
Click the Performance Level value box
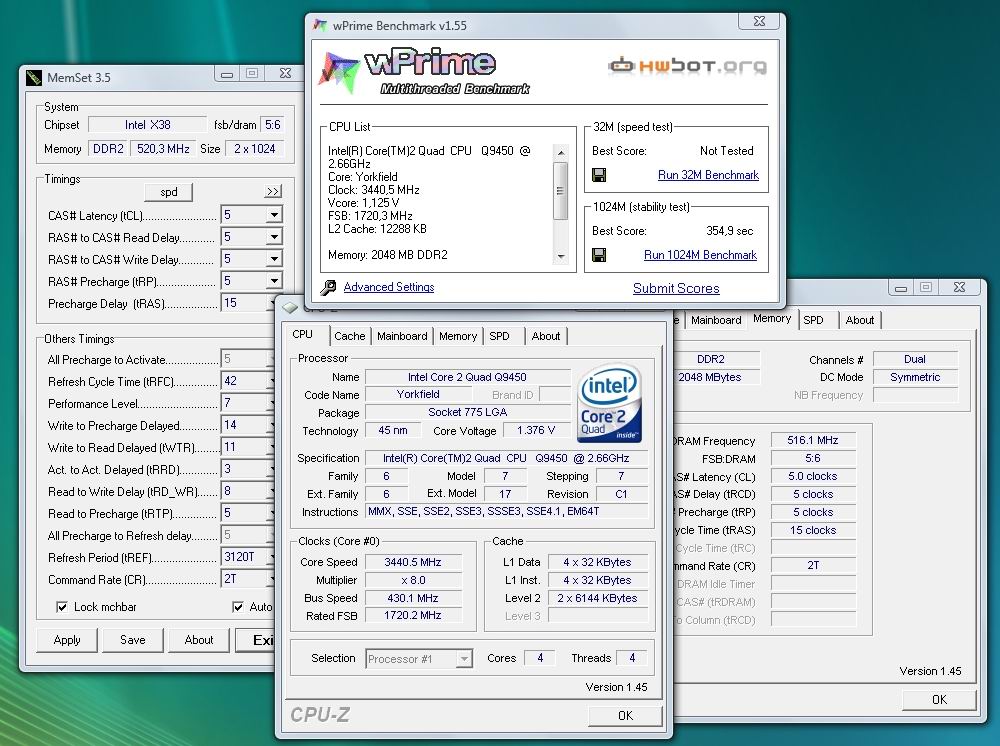coord(247,403)
